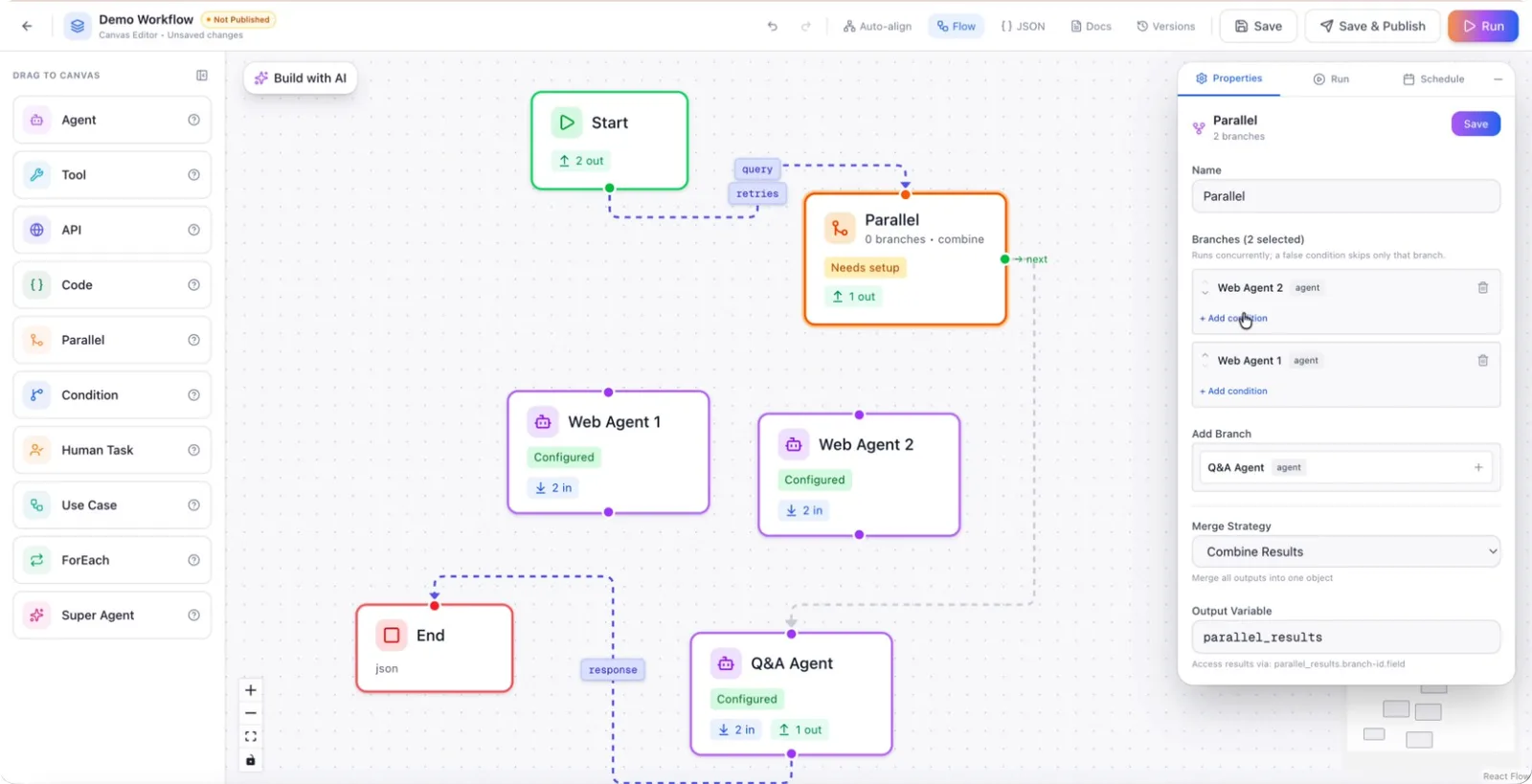1532x784 pixels.
Task: Switch to JSON view
Action: click(1023, 26)
